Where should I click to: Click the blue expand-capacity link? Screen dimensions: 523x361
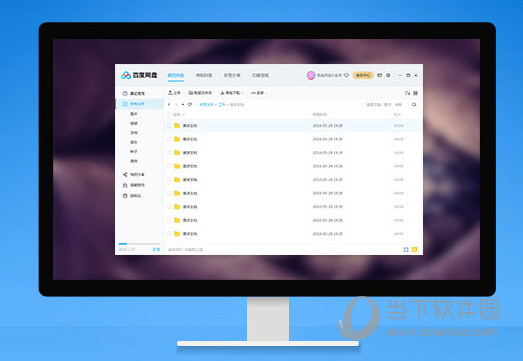click(x=156, y=250)
